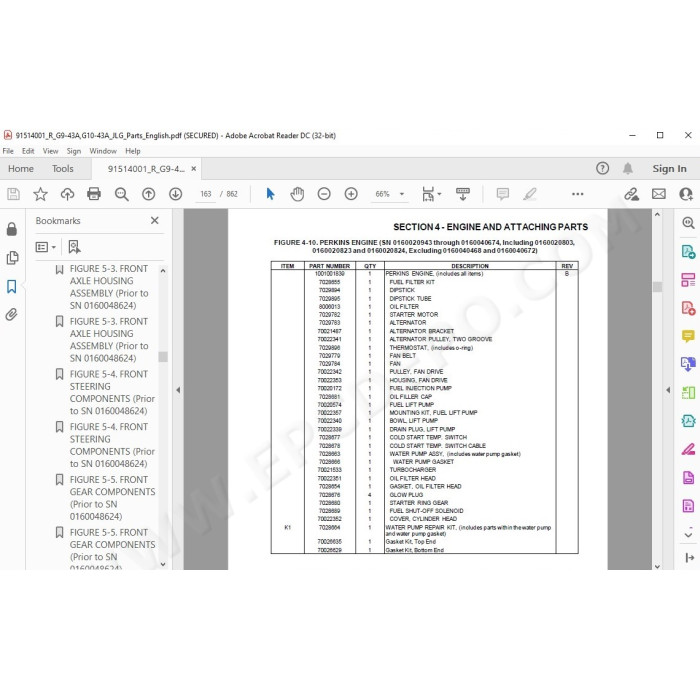This screenshot has width=700, height=700.
Task: Open the Window menu
Action: click(x=103, y=151)
